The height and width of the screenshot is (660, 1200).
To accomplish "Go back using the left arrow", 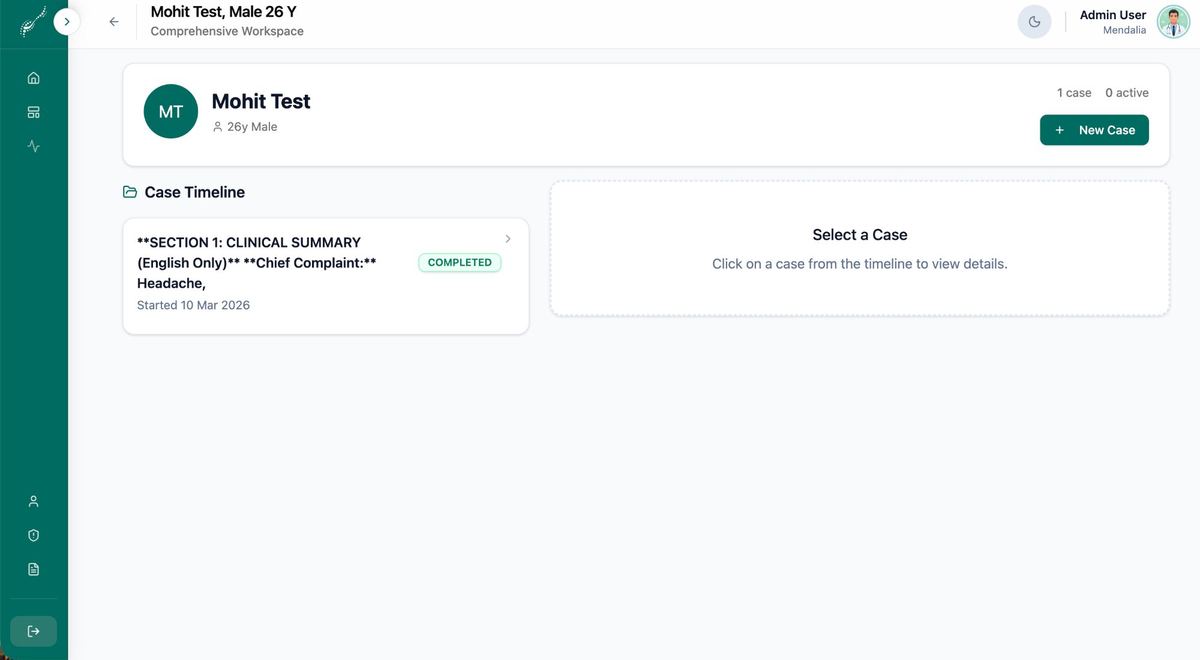I will coord(114,22).
